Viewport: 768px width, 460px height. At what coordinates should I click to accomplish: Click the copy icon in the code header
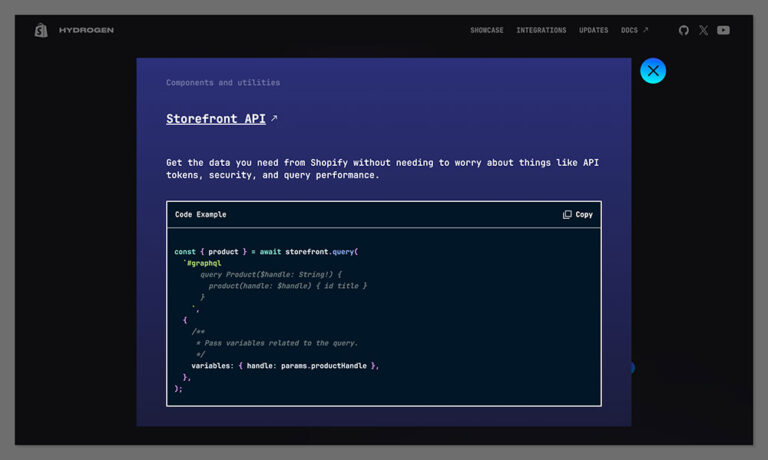pos(567,214)
